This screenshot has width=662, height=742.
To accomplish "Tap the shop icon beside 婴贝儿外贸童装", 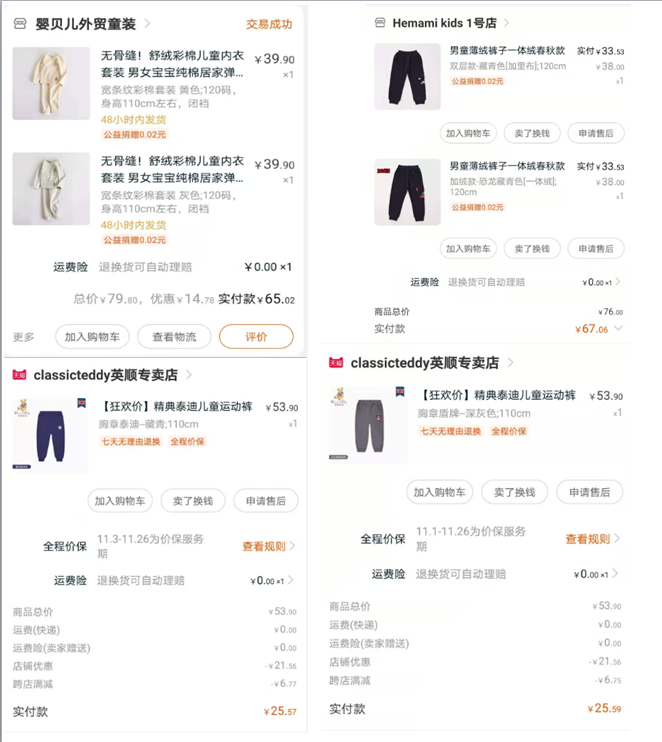I will pyautogui.click(x=20, y=24).
